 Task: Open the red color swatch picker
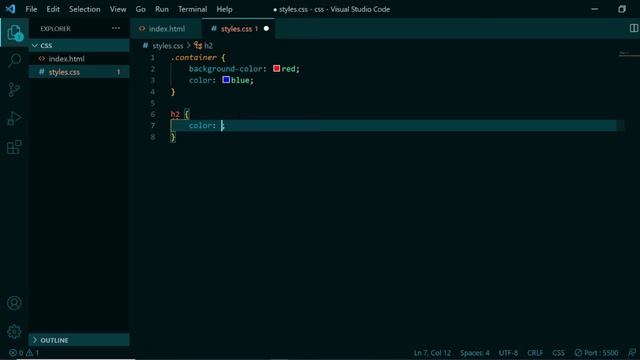click(x=276, y=68)
